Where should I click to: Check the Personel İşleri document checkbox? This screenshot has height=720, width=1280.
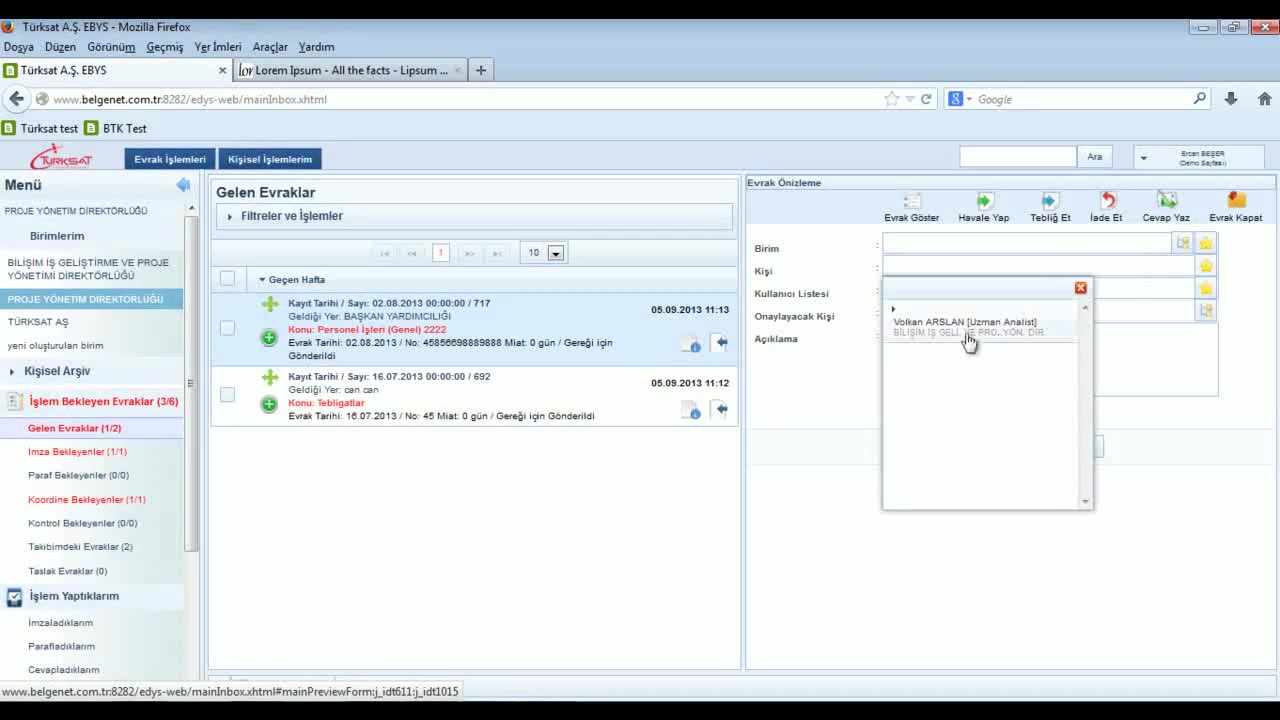[x=227, y=328]
